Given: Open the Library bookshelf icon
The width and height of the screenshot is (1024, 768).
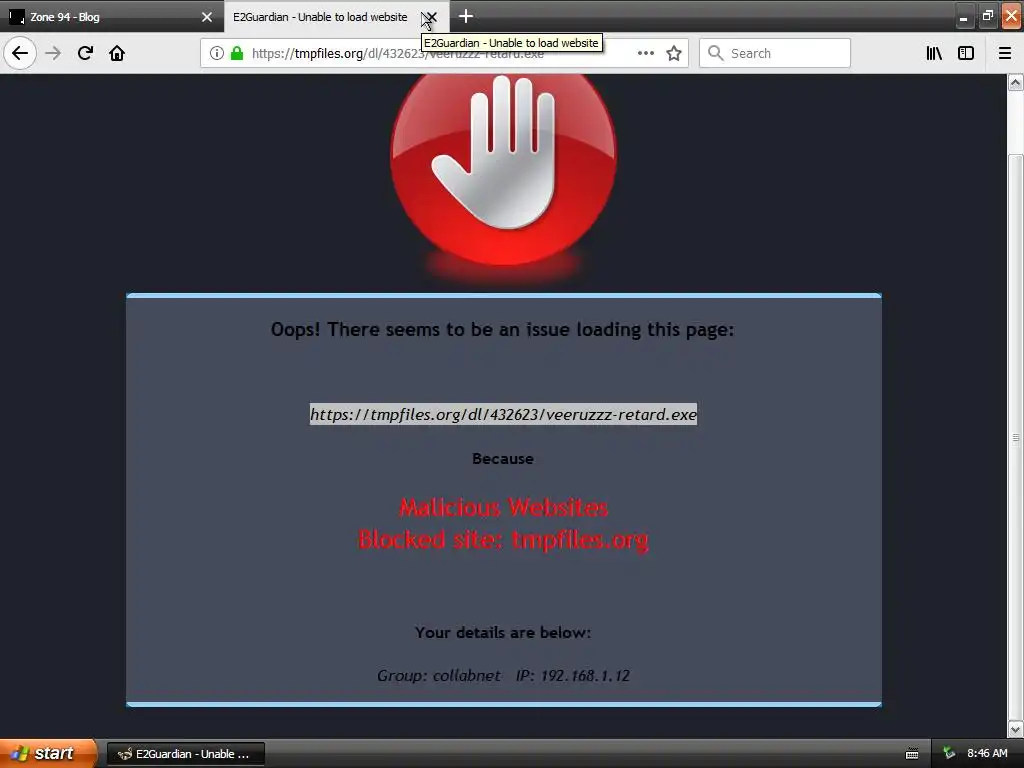Looking at the screenshot, I should pos(934,53).
